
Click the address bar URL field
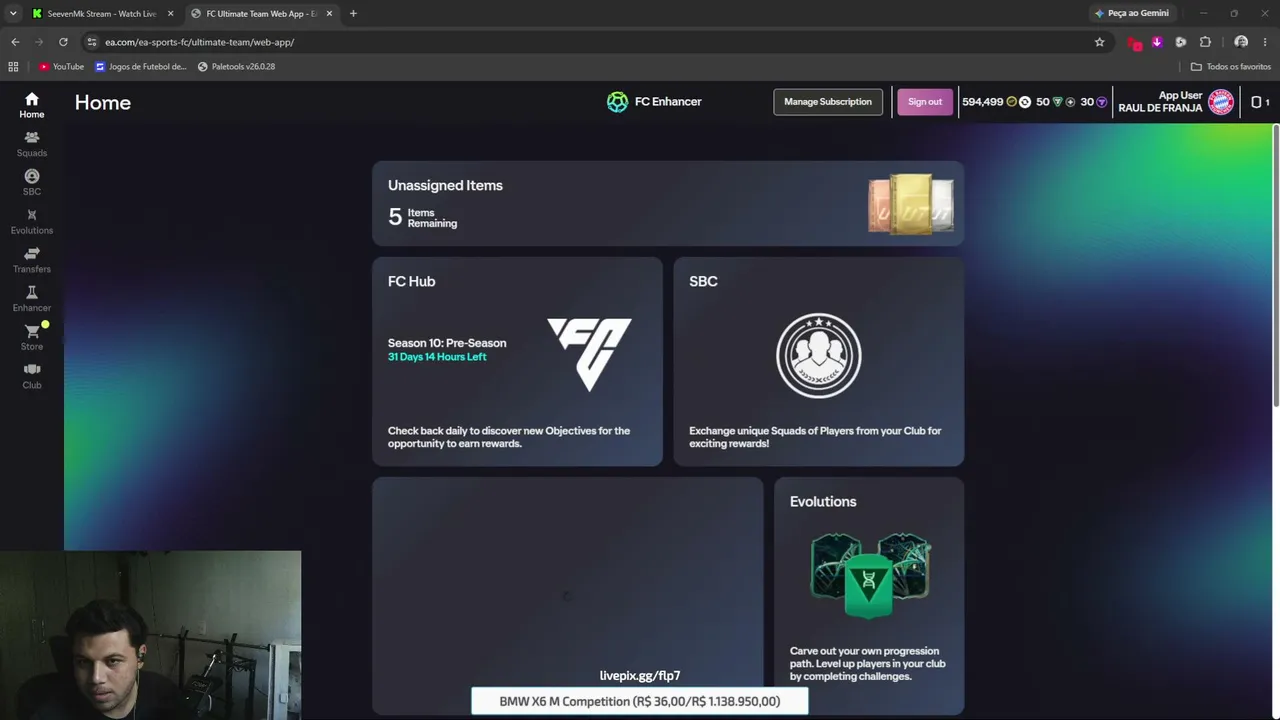590,42
